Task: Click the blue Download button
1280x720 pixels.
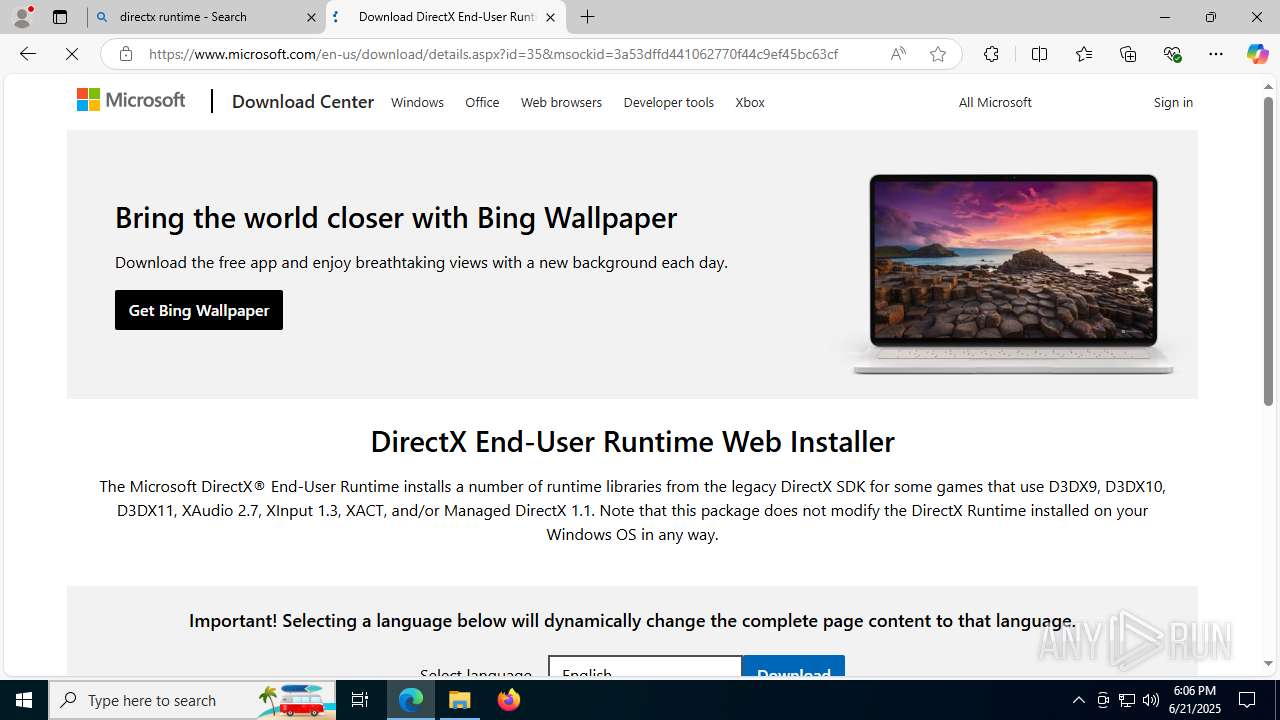Action: pos(793,668)
